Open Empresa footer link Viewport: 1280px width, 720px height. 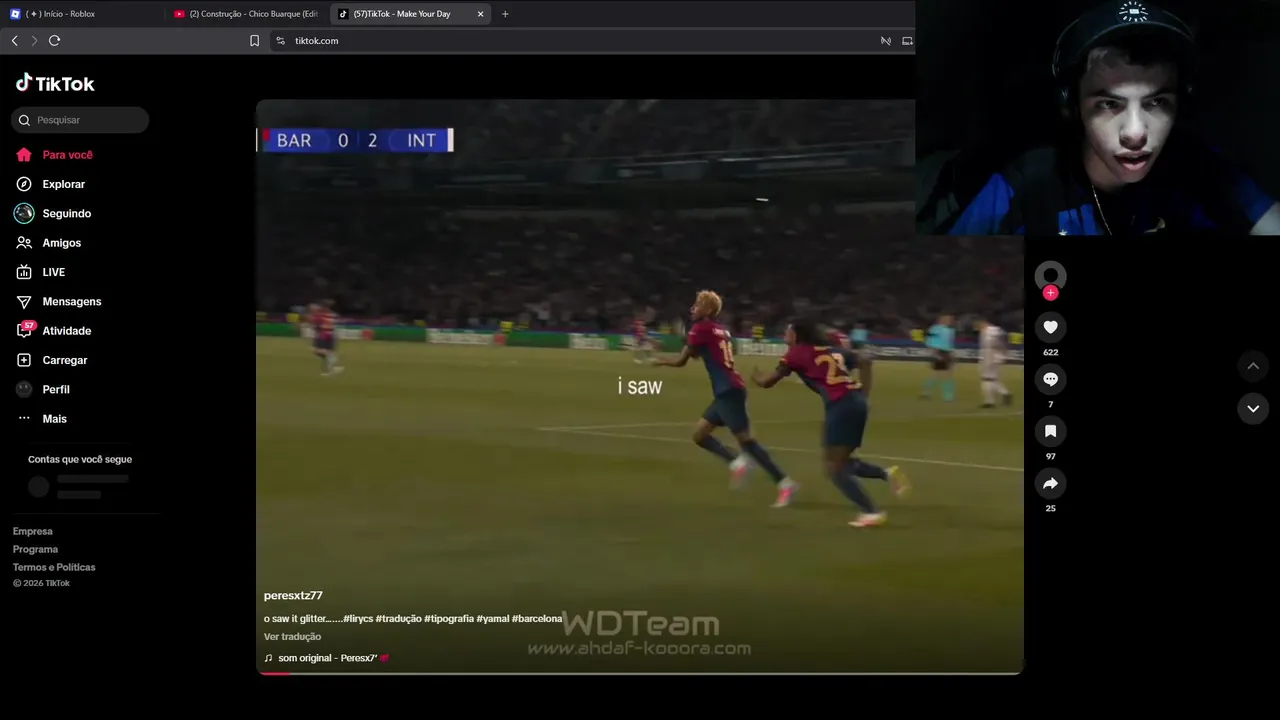click(x=33, y=531)
